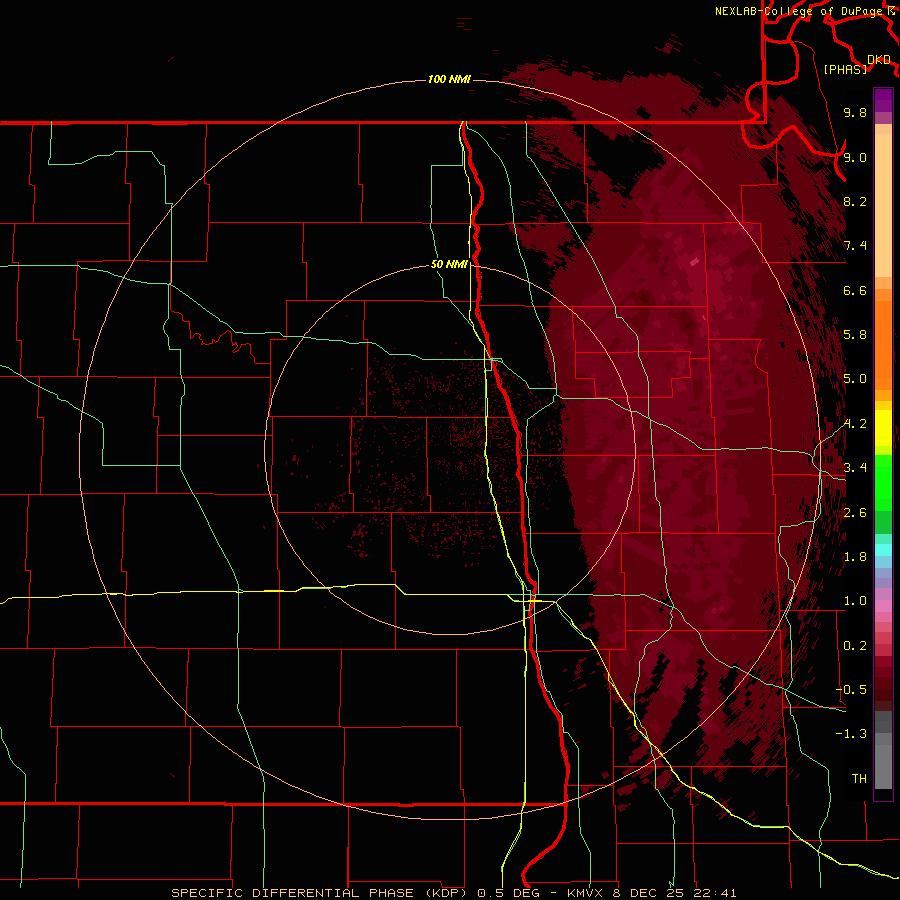The width and height of the screenshot is (900, 900).
Task: Click the "100 NMI" range ring label
Action: (x=449, y=79)
